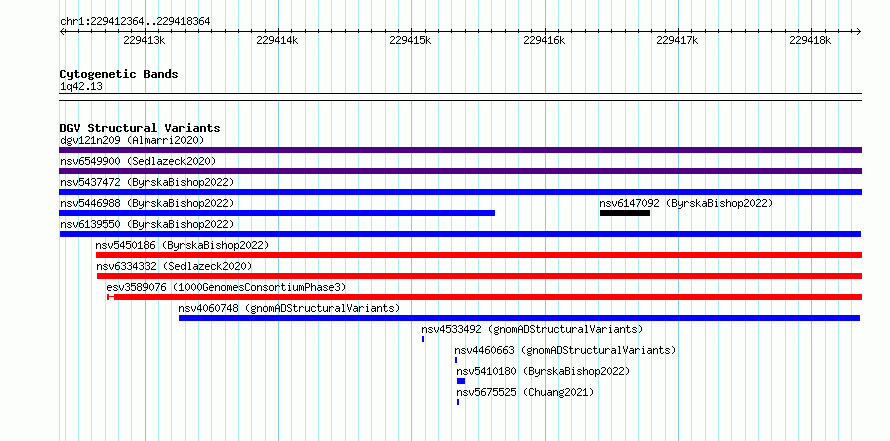Viewport: 890px width, 441px height.
Task: Click the small nsv4460663 blue marker
Action: coord(456,360)
